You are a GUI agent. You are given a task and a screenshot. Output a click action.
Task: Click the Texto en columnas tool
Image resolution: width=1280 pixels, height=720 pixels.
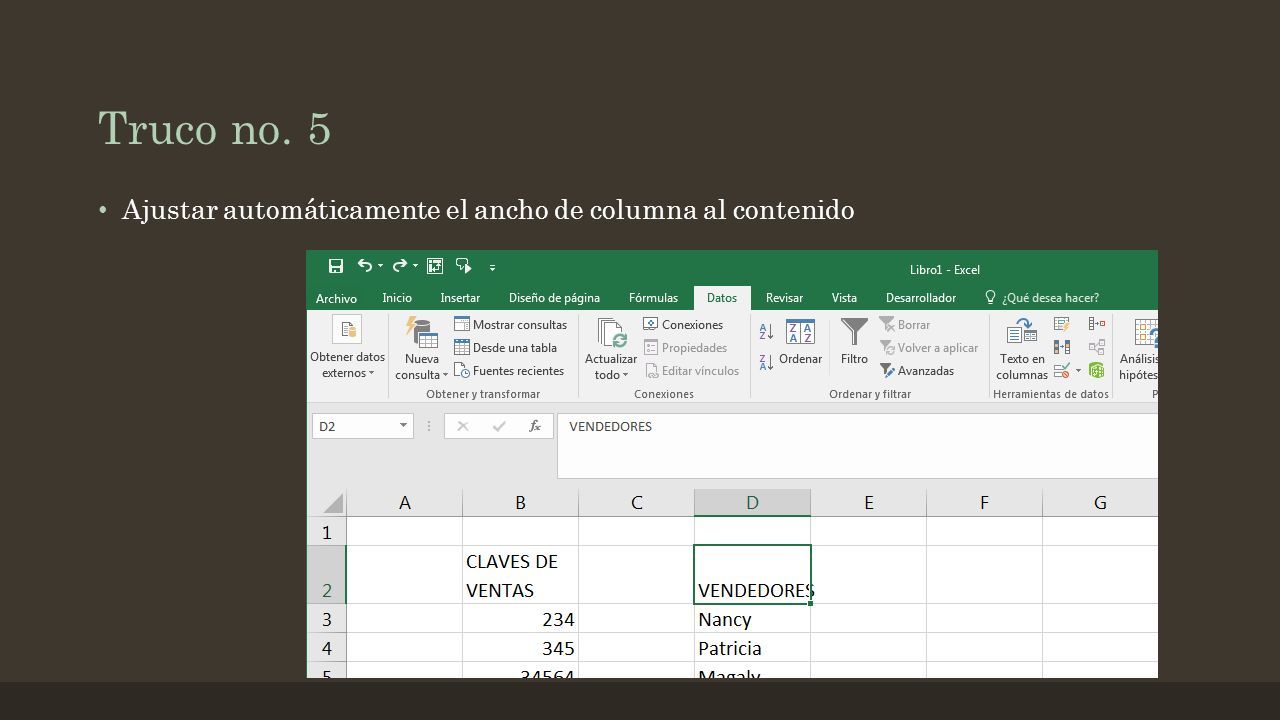coord(1022,349)
